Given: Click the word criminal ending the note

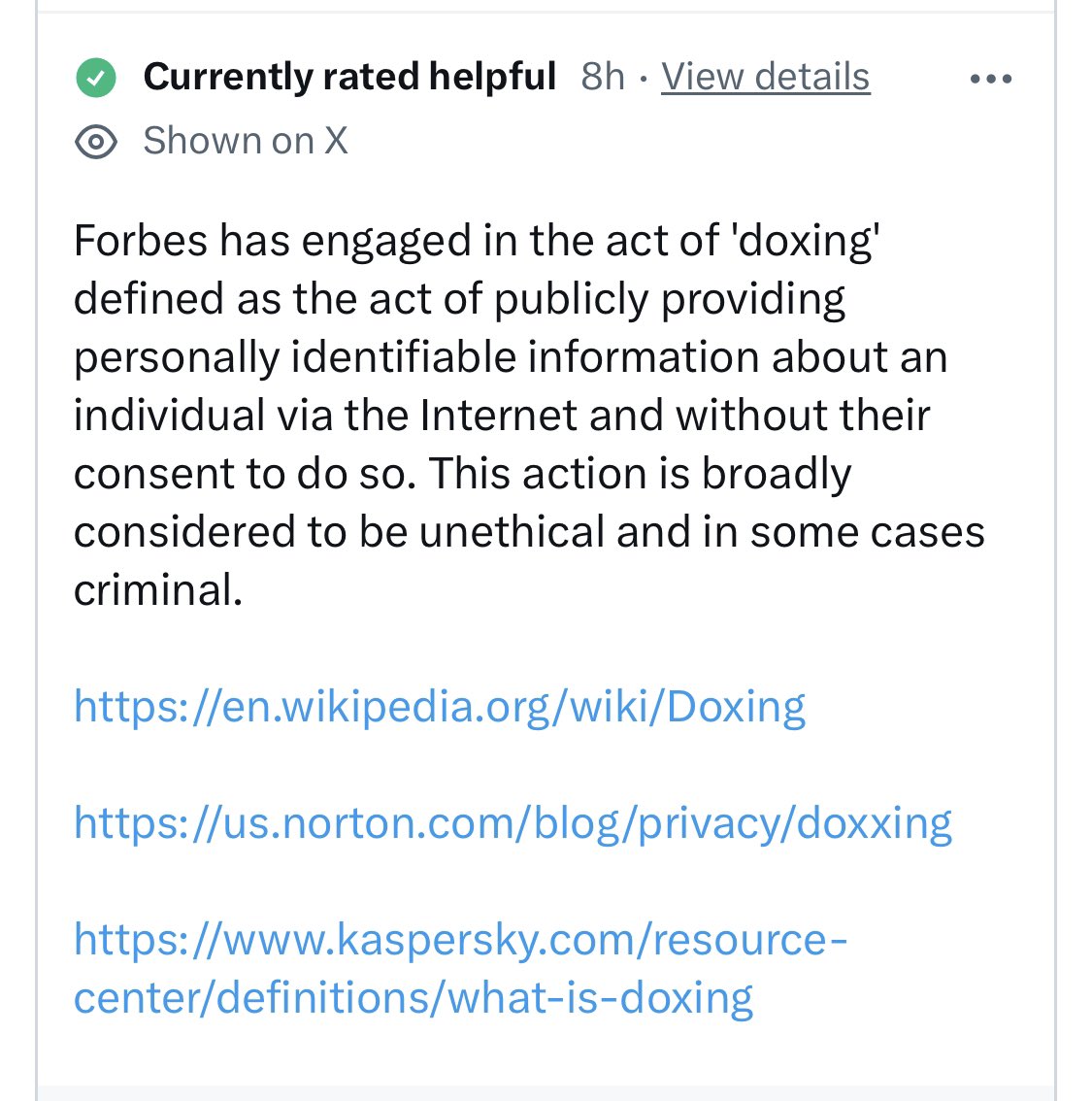Looking at the screenshot, I should click(x=158, y=590).
